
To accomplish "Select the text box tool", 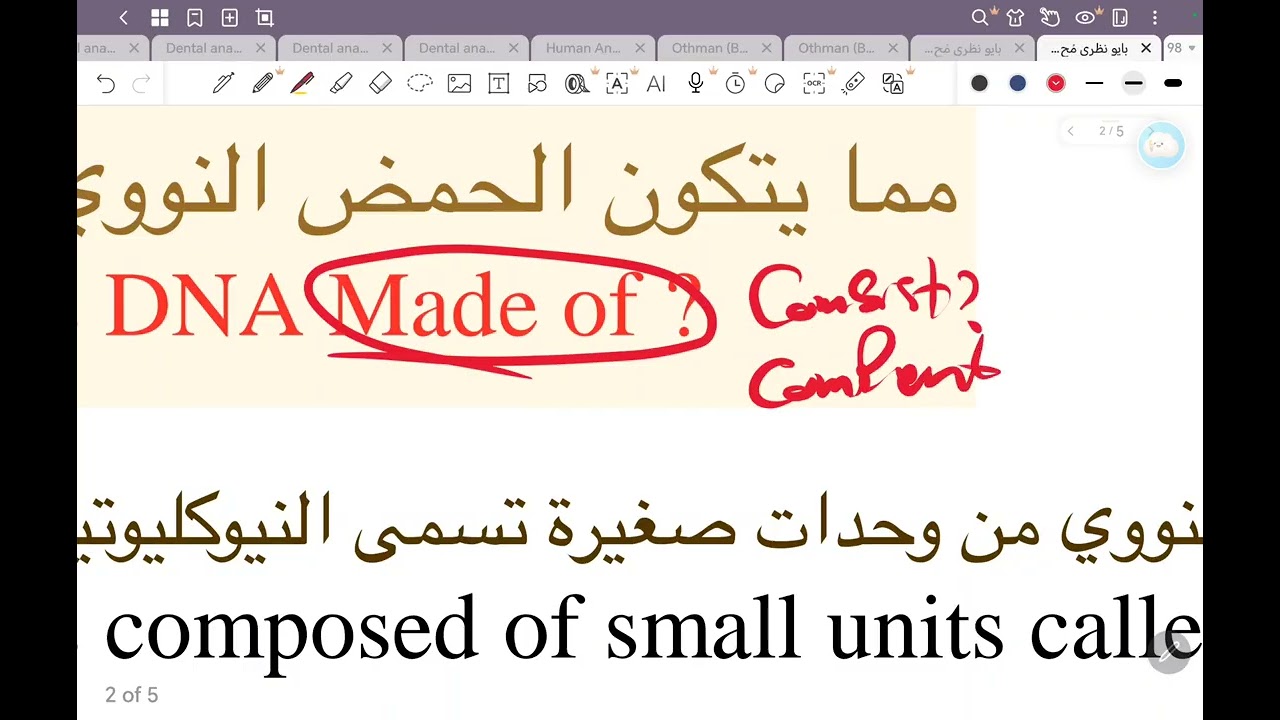I will point(498,84).
